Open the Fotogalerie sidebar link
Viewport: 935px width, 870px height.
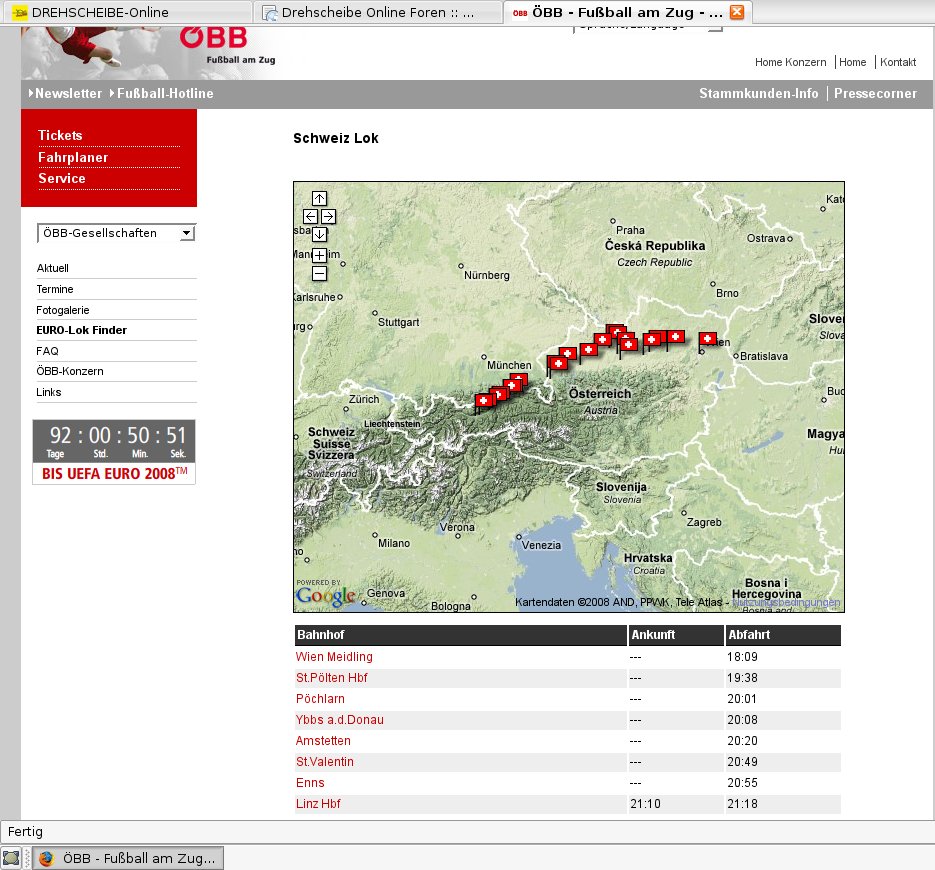[62, 310]
